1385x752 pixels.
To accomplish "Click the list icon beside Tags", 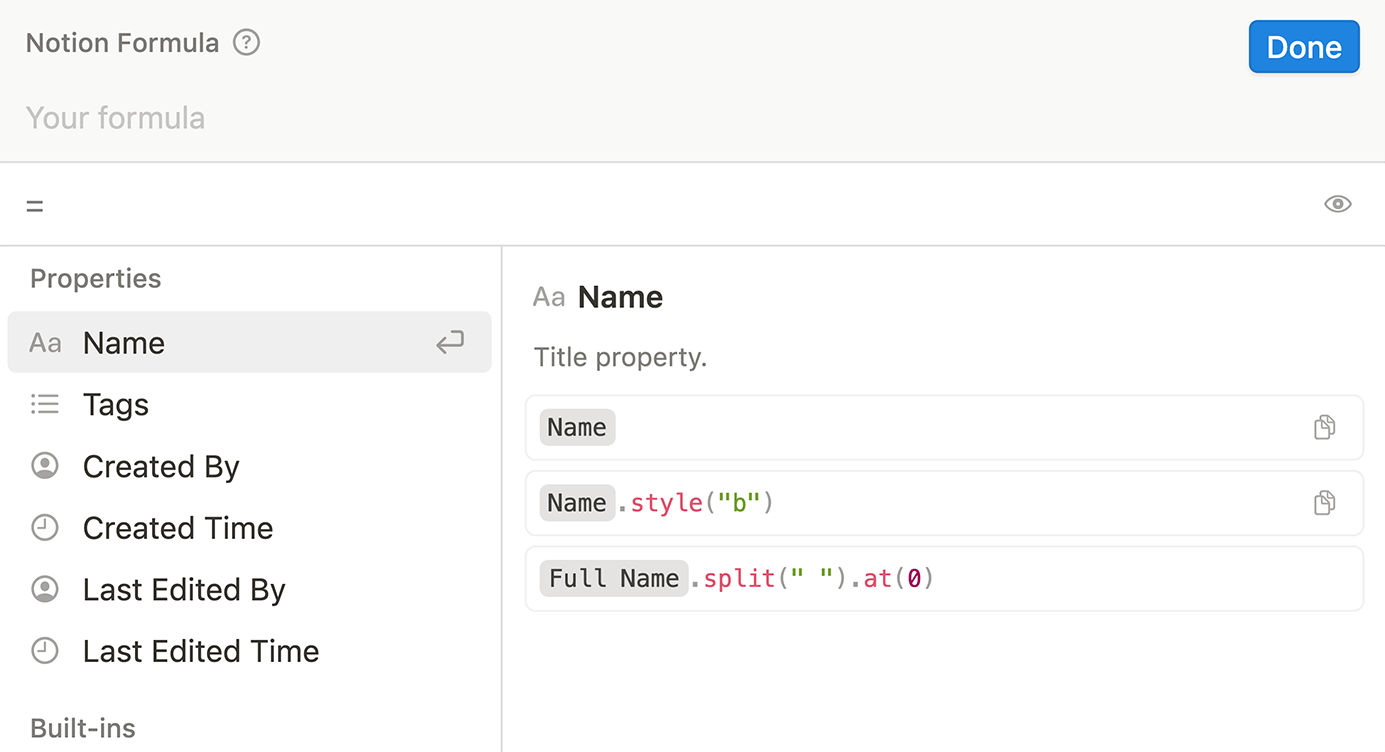I will pyautogui.click(x=45, y=404).
